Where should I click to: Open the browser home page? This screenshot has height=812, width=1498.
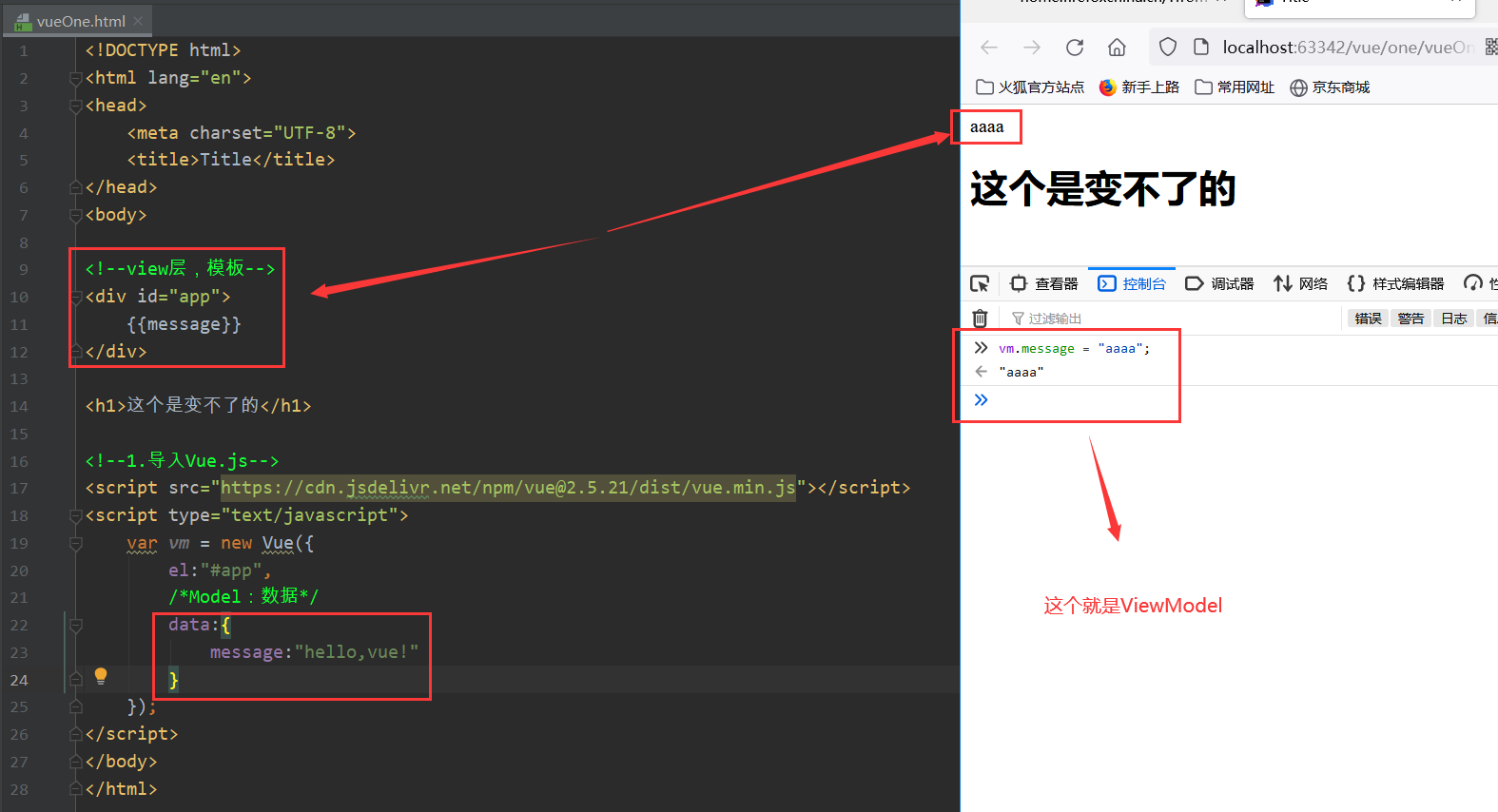point(1118,48)
